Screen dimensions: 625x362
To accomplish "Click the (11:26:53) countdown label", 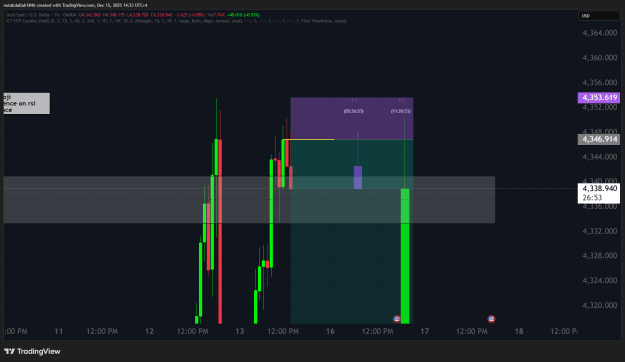I will 401,111.
